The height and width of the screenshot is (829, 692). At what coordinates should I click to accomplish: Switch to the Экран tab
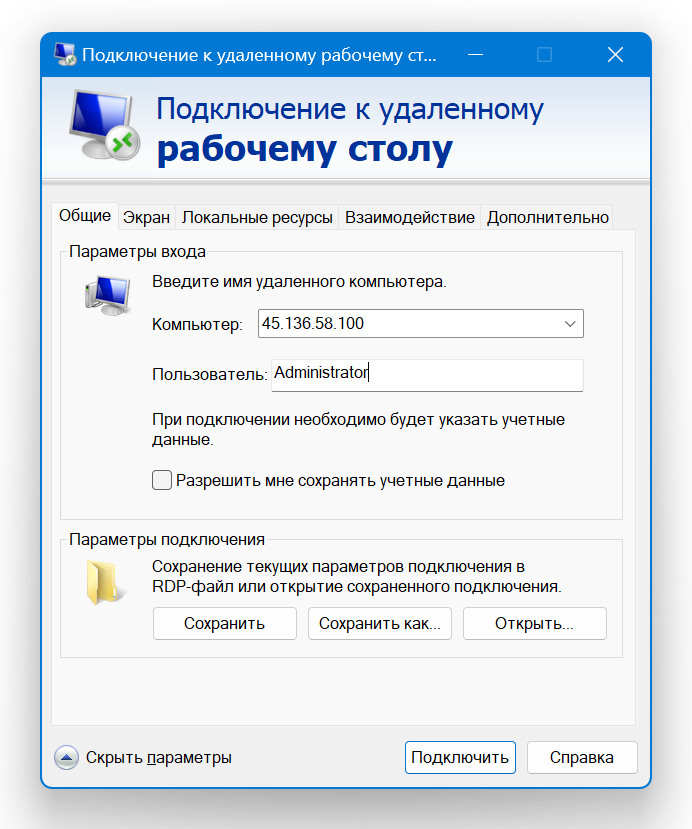146,217
